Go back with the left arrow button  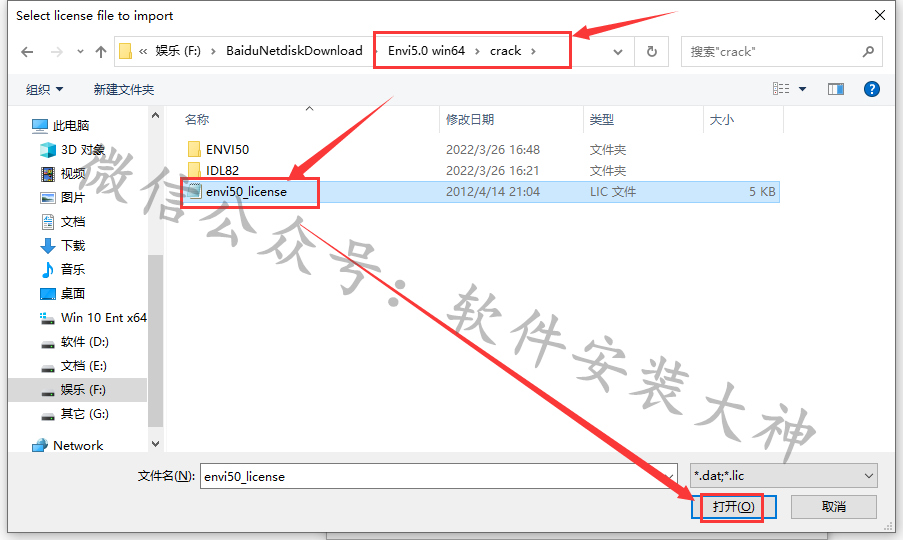pyautogui.click(x=27, y=52)
